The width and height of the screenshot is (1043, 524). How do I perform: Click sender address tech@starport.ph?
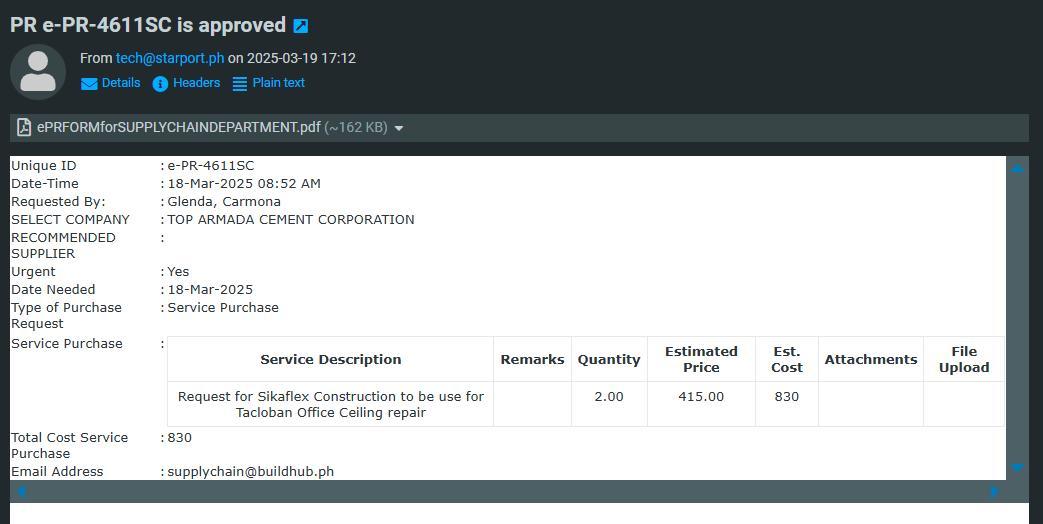(170, 58)
